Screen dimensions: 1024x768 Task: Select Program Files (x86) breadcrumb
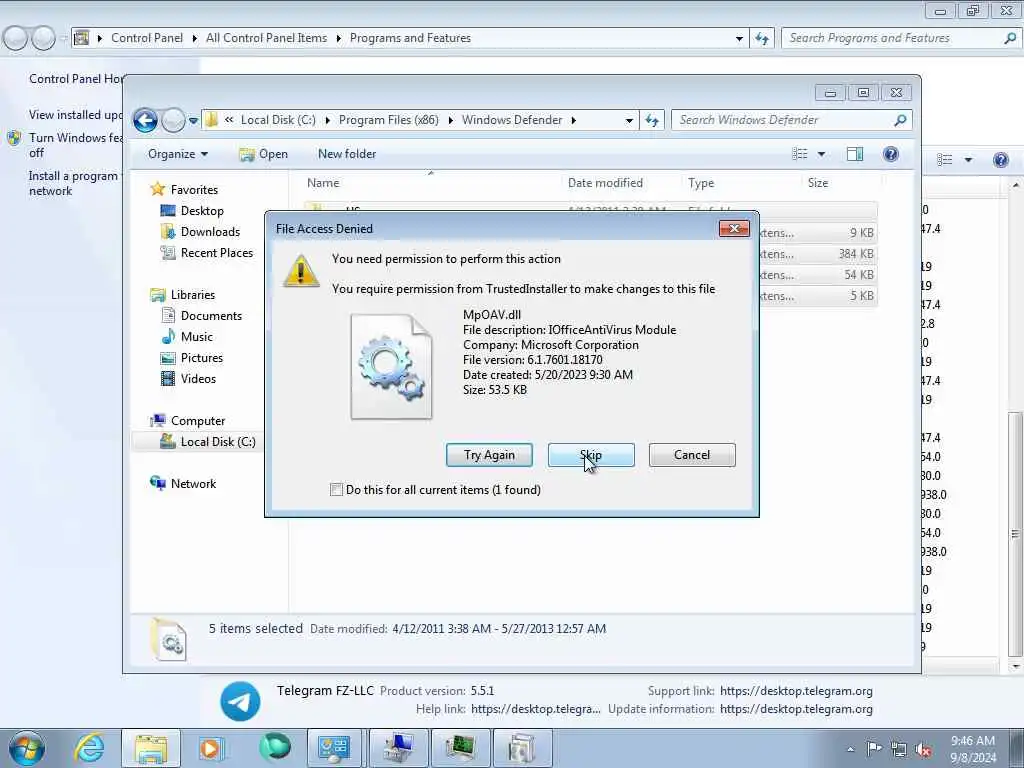click(389, 120)
